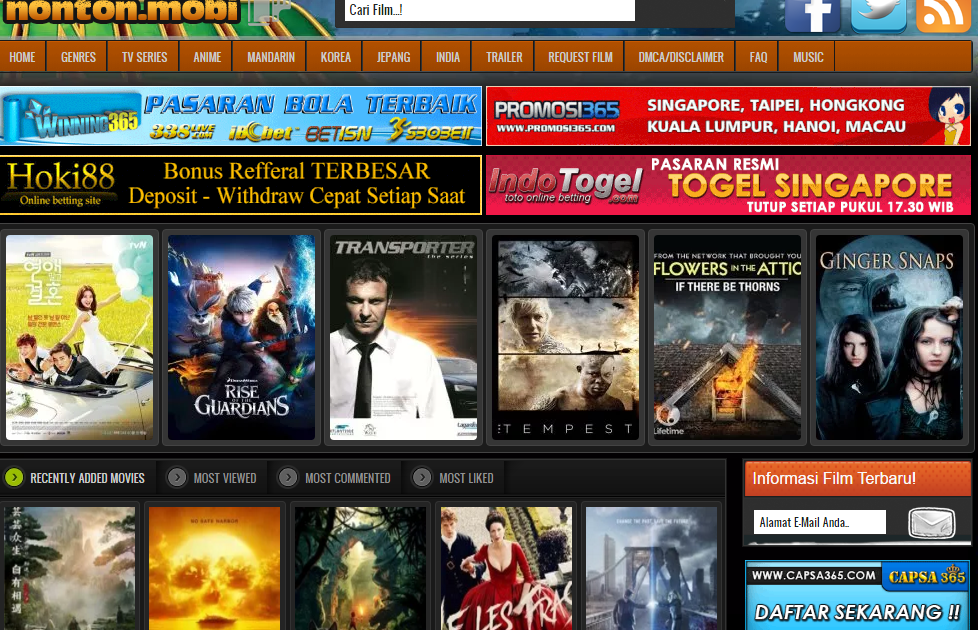978x630 pixels.
Task: Open the orange RSS feed icon
Action: click(x=944, y=16)
